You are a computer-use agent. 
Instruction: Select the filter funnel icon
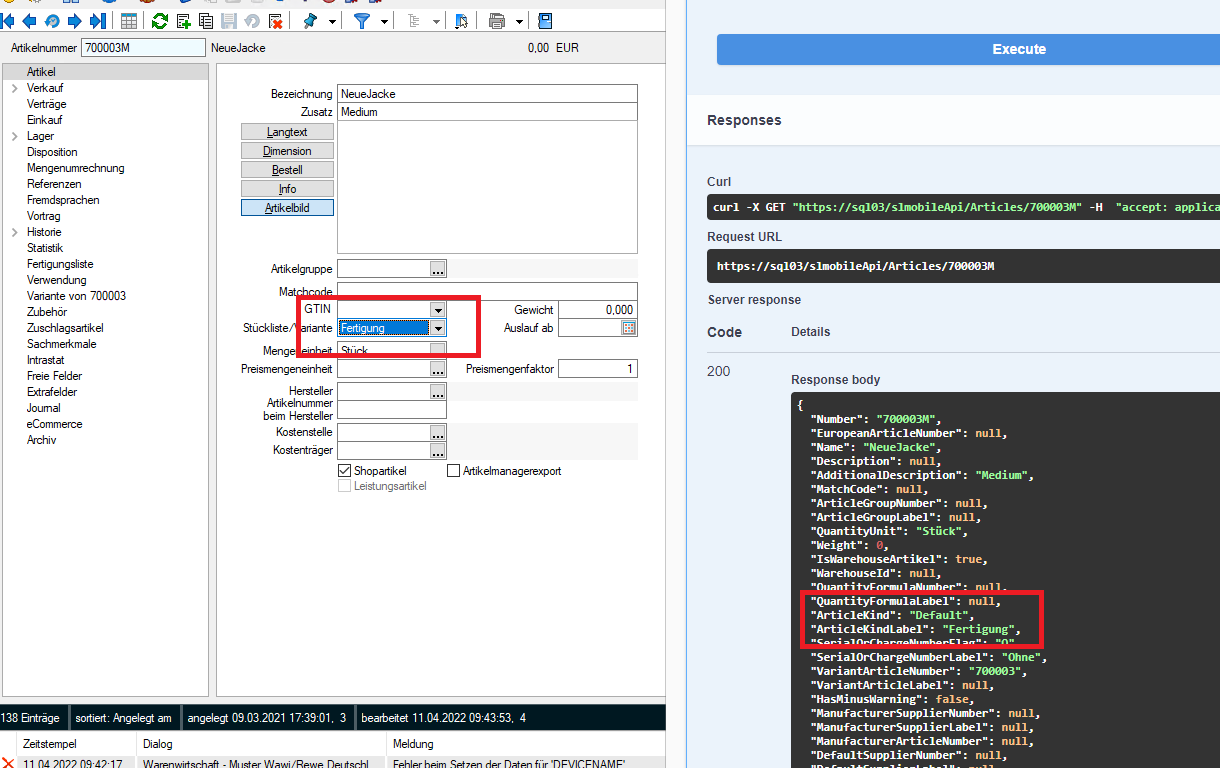coord(362,20)
